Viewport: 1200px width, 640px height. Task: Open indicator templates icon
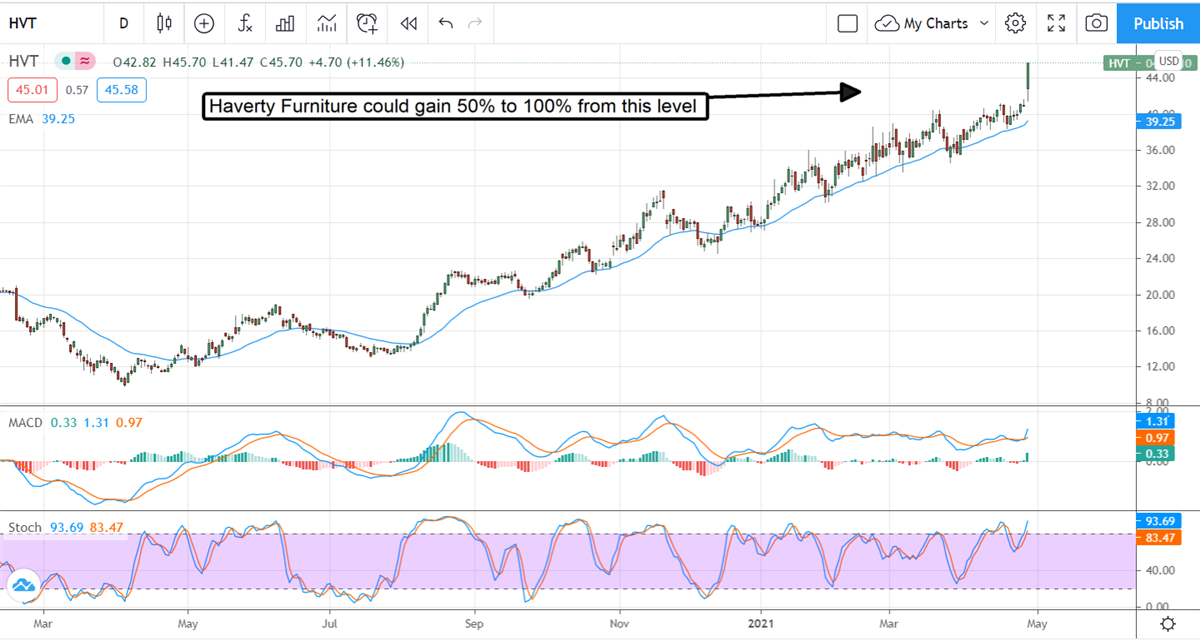pyautogui.click(x=326, y=23)
